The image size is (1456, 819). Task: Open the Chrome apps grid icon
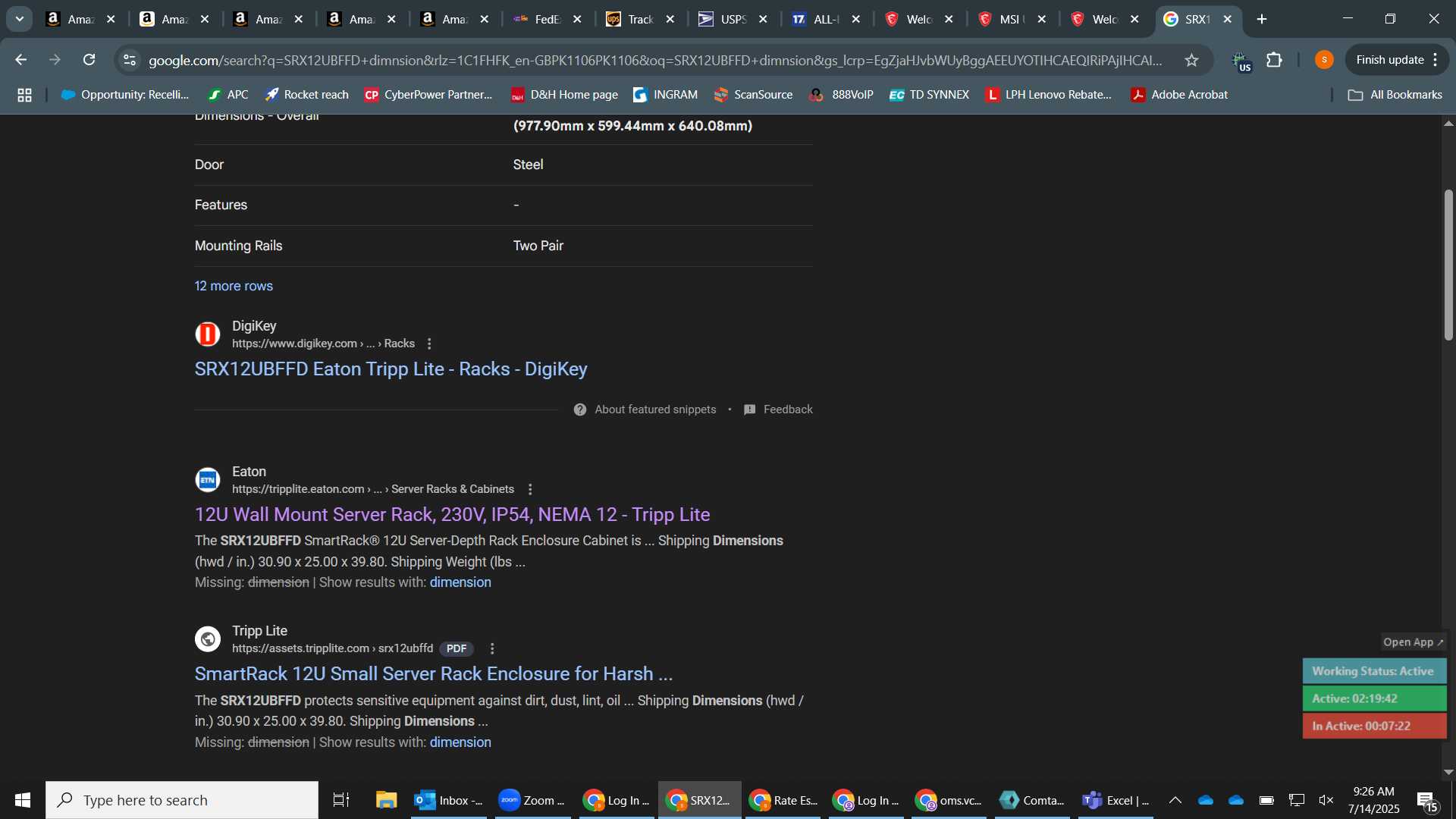tap(24, 95)
